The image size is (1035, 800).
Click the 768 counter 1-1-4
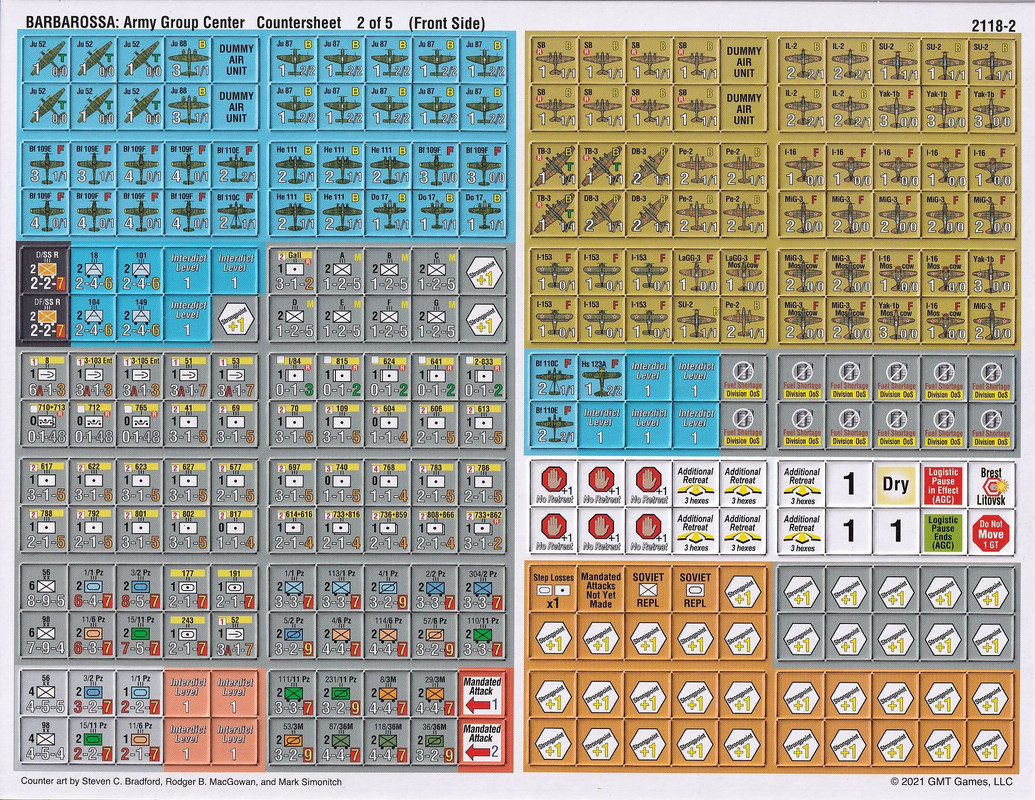(x=389, y=483)
